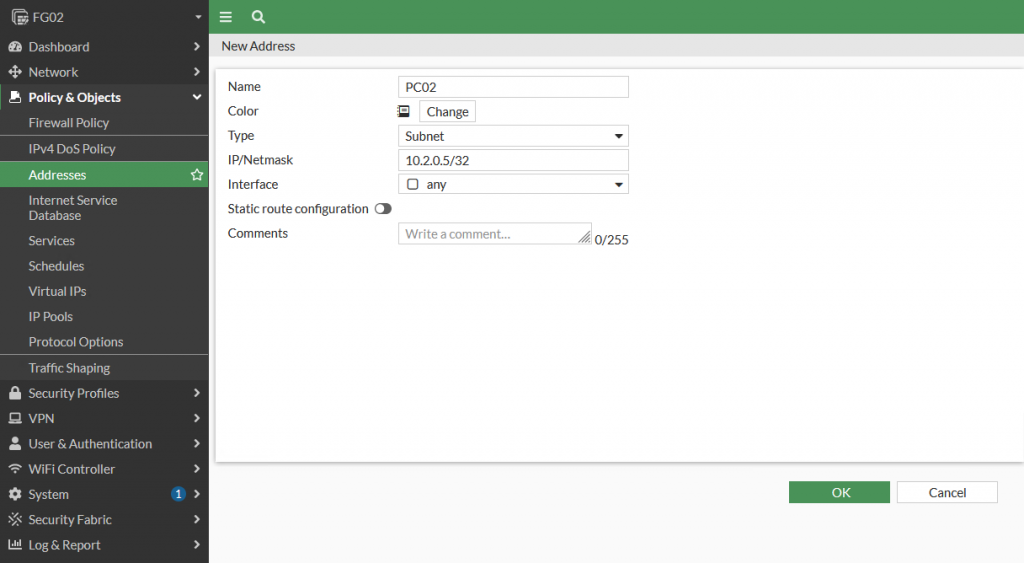This screenshot has height=563, width=1024.
Task: Click the hamburger menu icon in top bar
Action: pyautogui.click(x=226, y=17)
